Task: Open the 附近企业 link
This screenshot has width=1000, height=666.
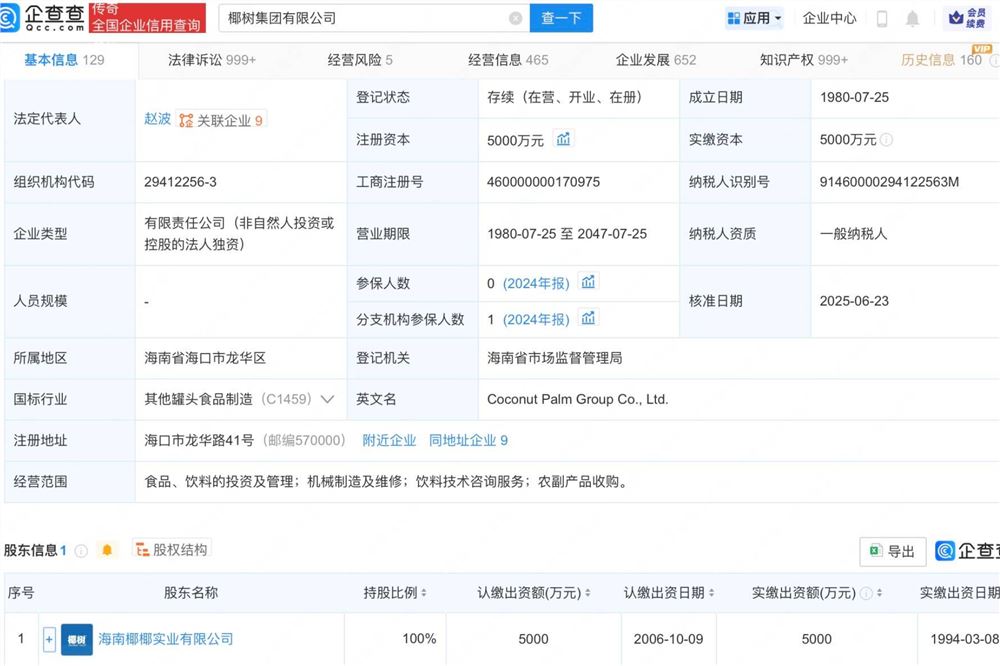Action: click(x=389, y=440)
